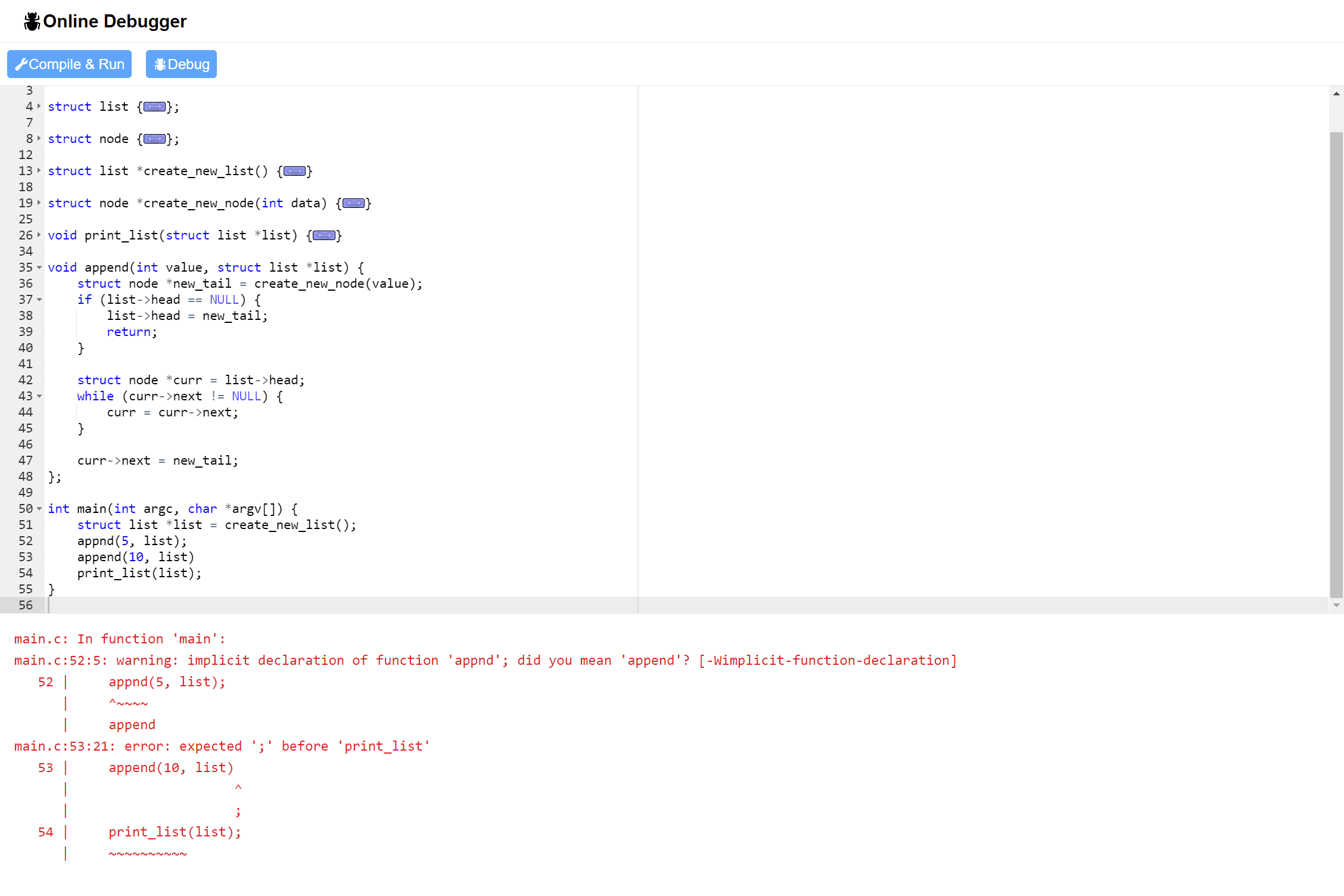
Task: Click "main.c: In function 'main':" output line
Action: tap(120, 639)
